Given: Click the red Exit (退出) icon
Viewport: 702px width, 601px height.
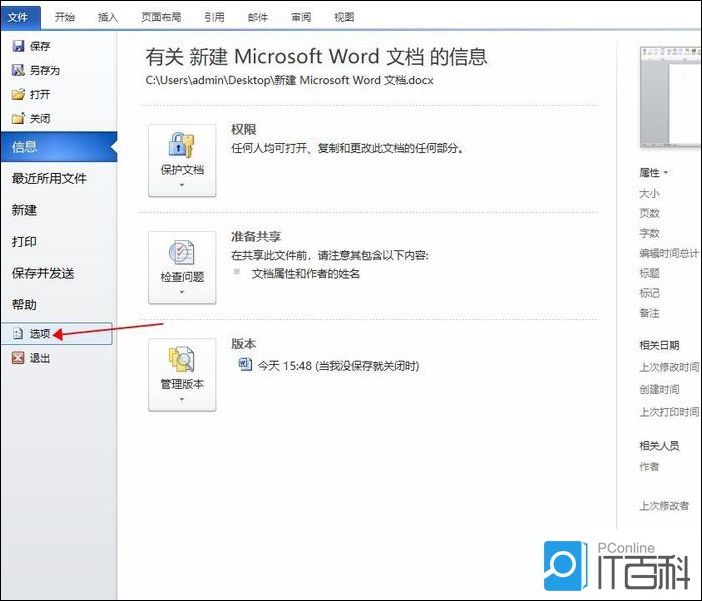Looking at the screenshot, I should 18,358.
